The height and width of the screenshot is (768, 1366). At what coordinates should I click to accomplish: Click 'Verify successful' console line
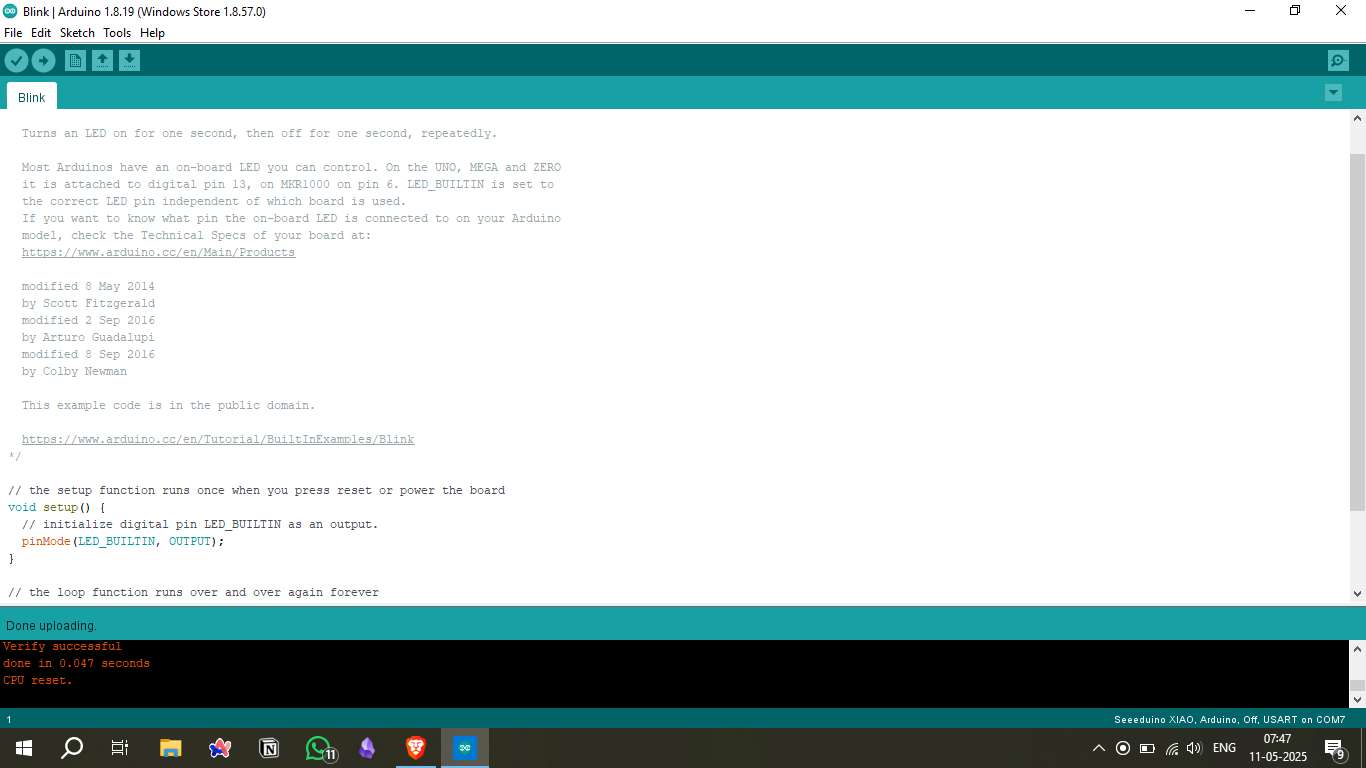(x=62, y=647)
